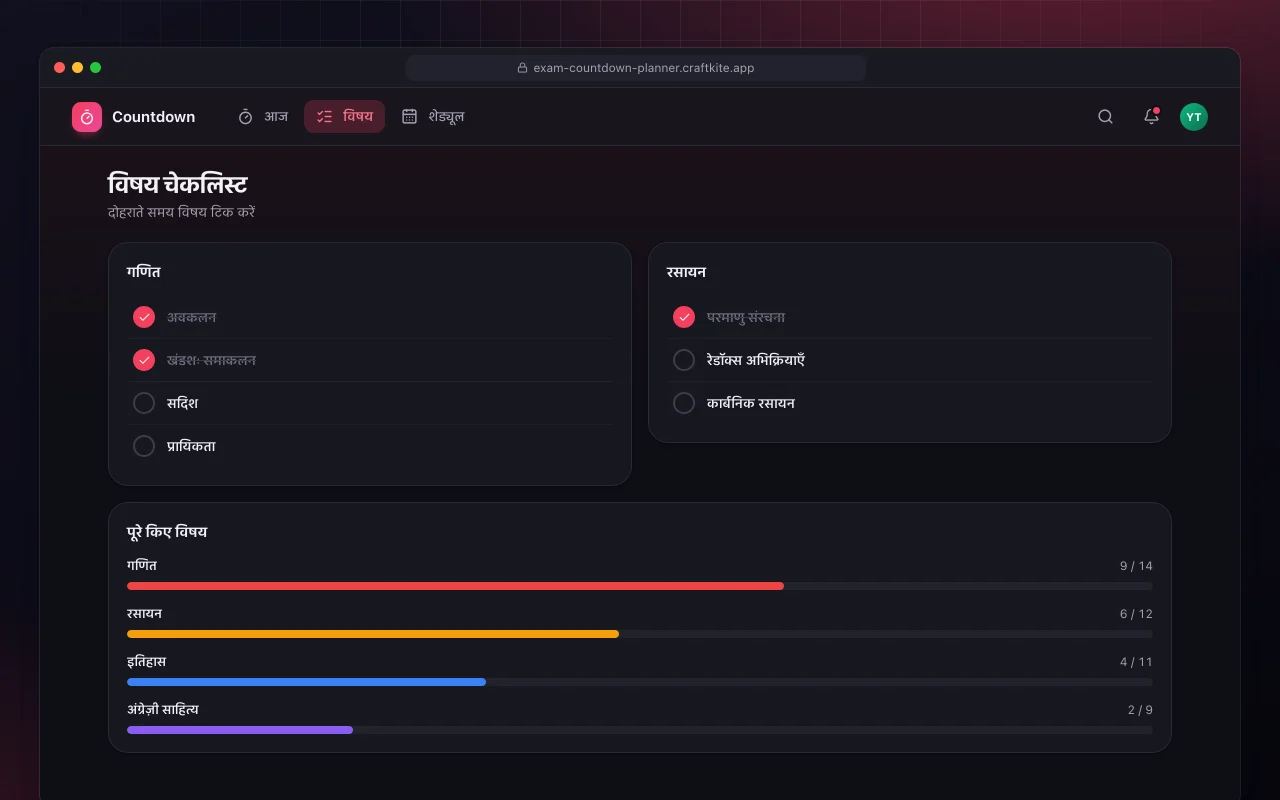This screenshot has width=1280, height=800.
Task: Click the विषय चेकलिस्ट page heading
Action: (x=177, y=184)
